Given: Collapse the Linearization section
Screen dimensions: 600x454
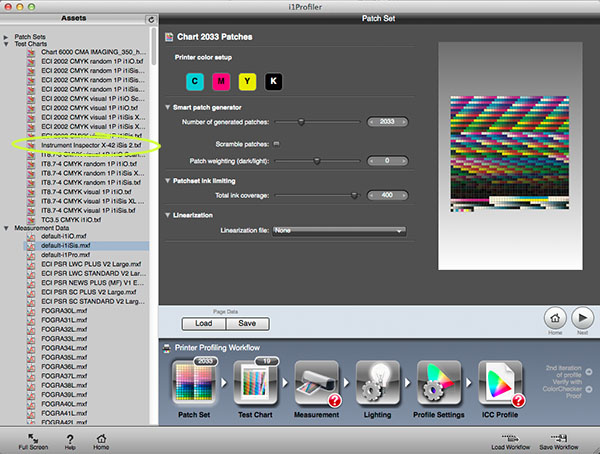Looking at the screenshot, I should pyautogui.click(x=168, y=215).
